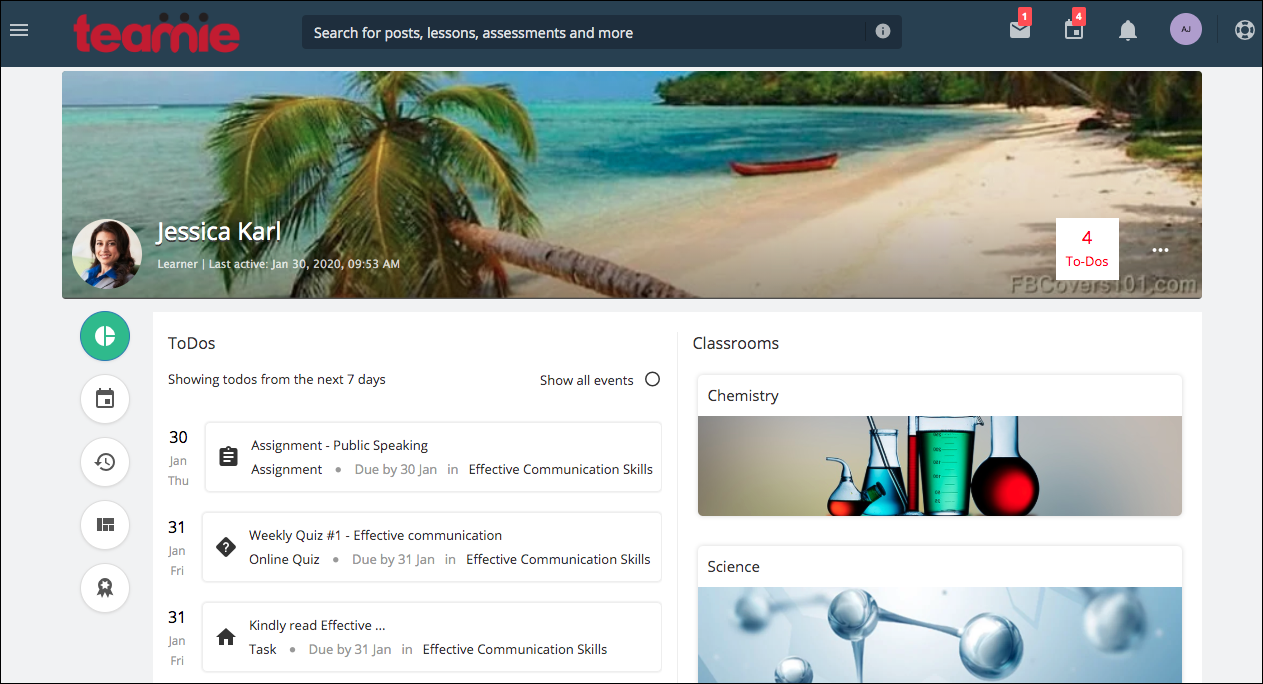Screen dimensions: 1263x684
Task: Click the 'Due by 30 Jan' text
Action: click(x=396, y=469)
